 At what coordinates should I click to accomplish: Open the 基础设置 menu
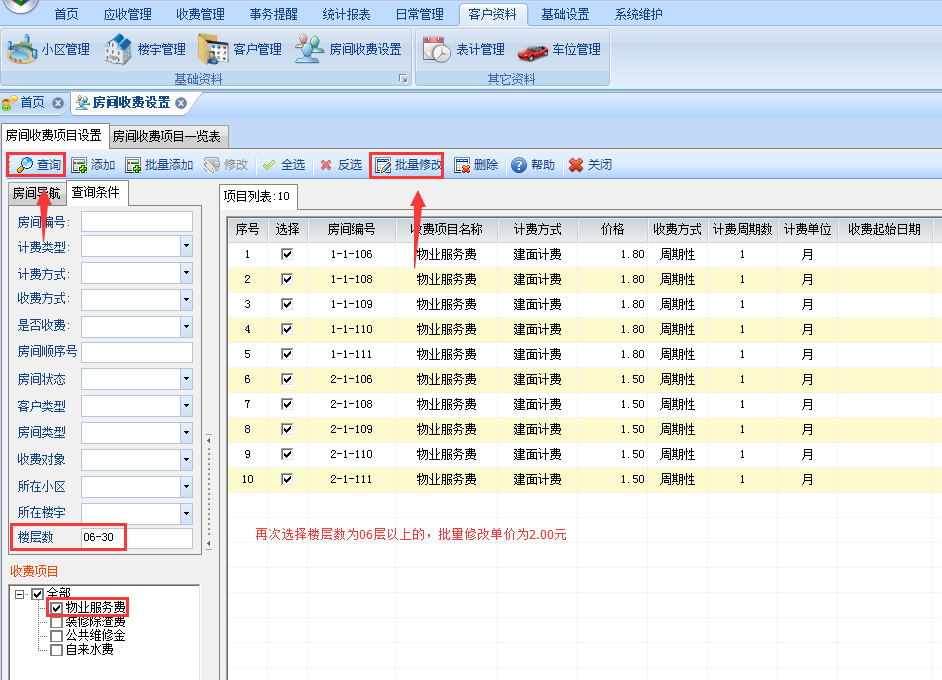coord(565,14)
